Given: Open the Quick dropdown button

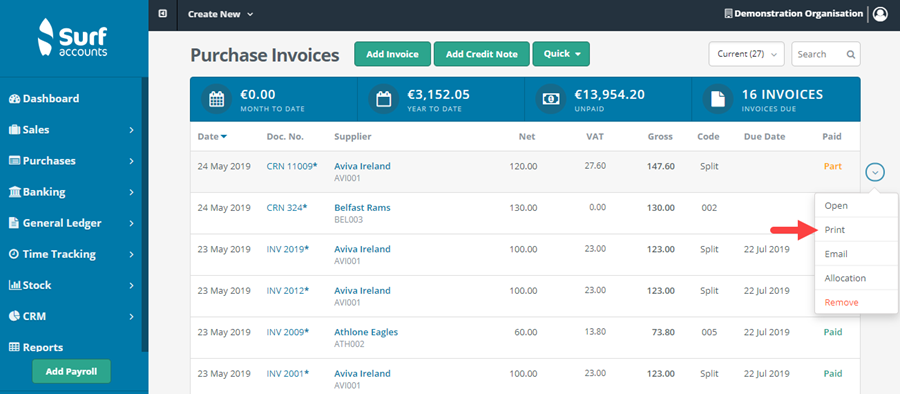Looking at the screenshot, I should [x=561, y=54].
